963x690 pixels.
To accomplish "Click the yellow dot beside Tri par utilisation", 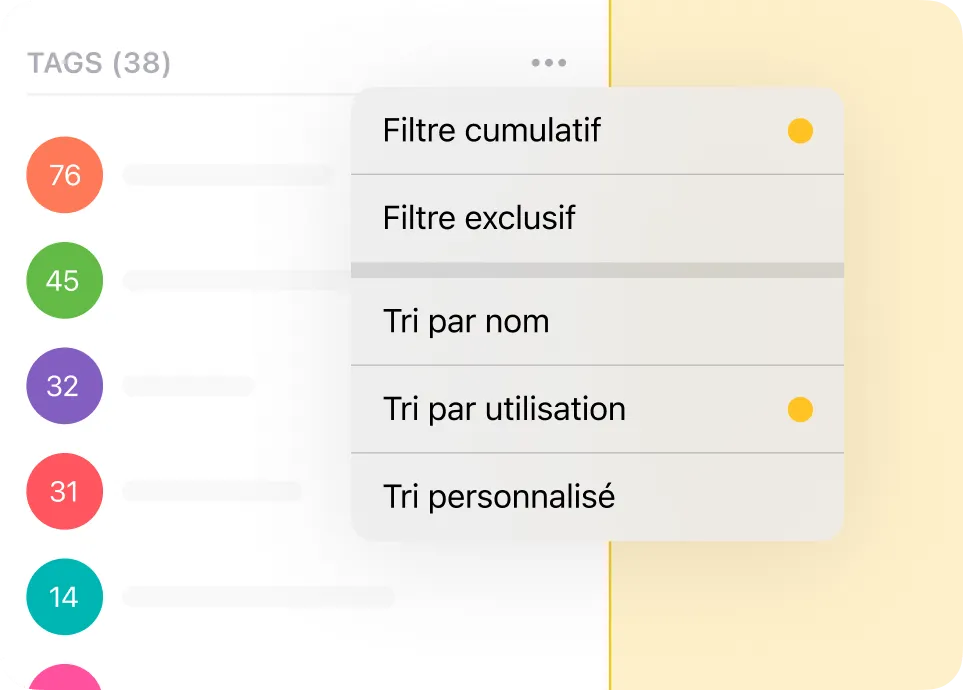I will click(800, 409).
